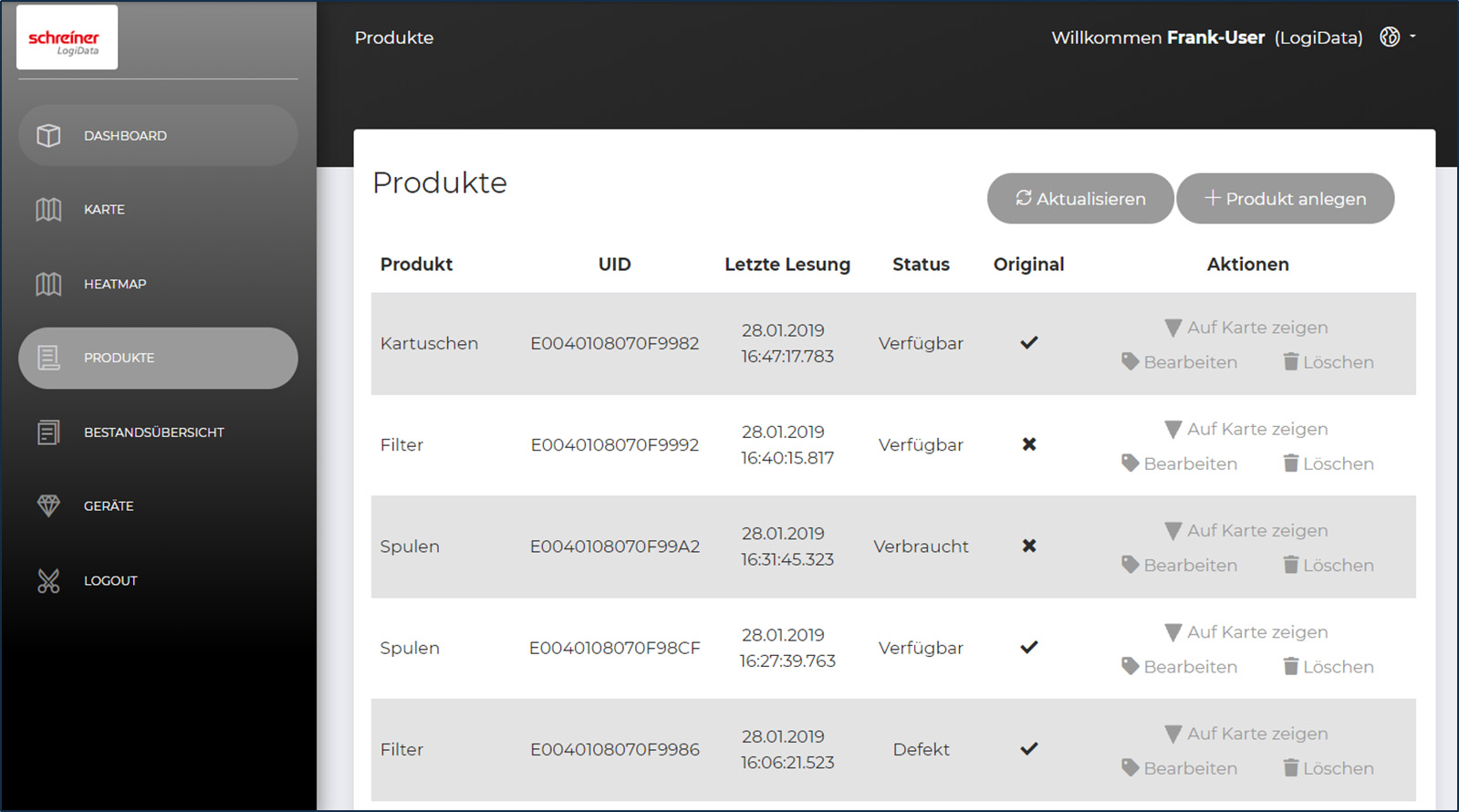The image size is (1459, 812).
Task: Show Filter E0040108070F9992 on map
Action: pyautogui.click(x=1246, y=429)
